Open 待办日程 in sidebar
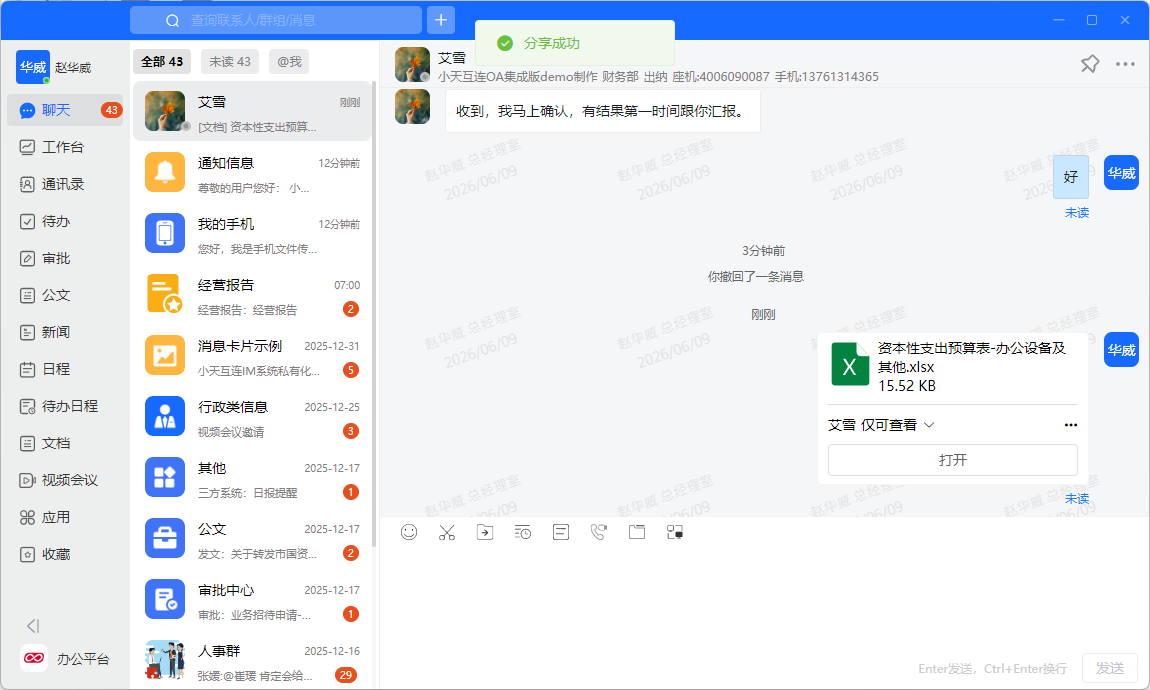This screenshot has width=1150, height=690. pyautogui.click(x=65, y=406)
